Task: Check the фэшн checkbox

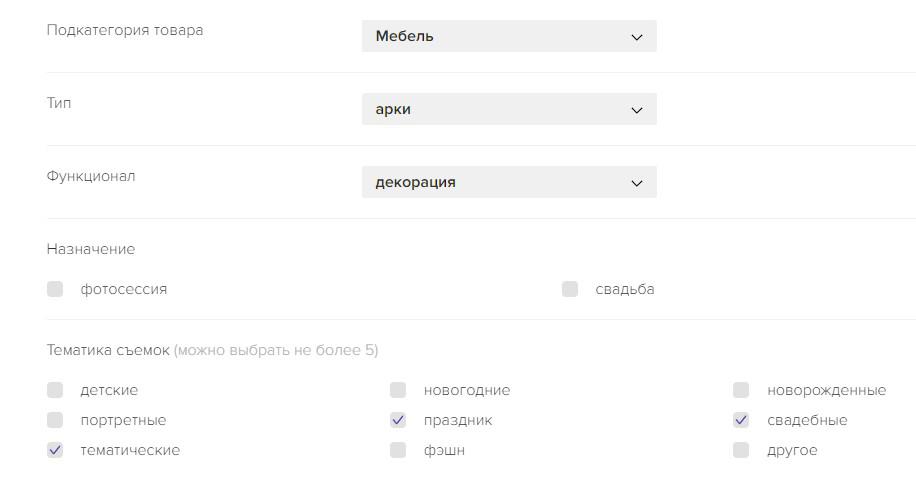Action: point(398,450)
